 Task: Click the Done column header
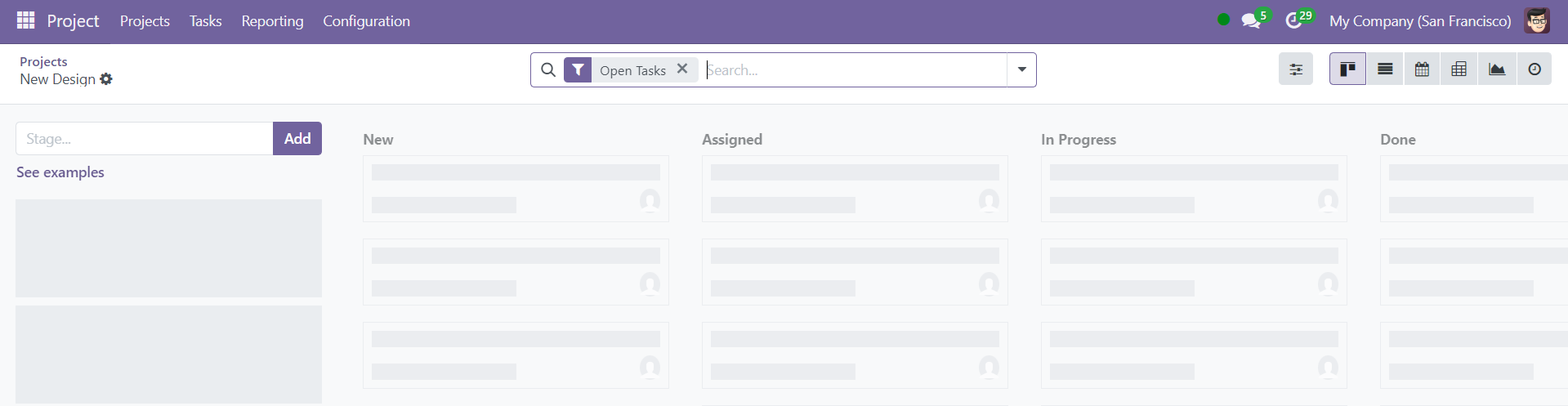coord(1398,140)
